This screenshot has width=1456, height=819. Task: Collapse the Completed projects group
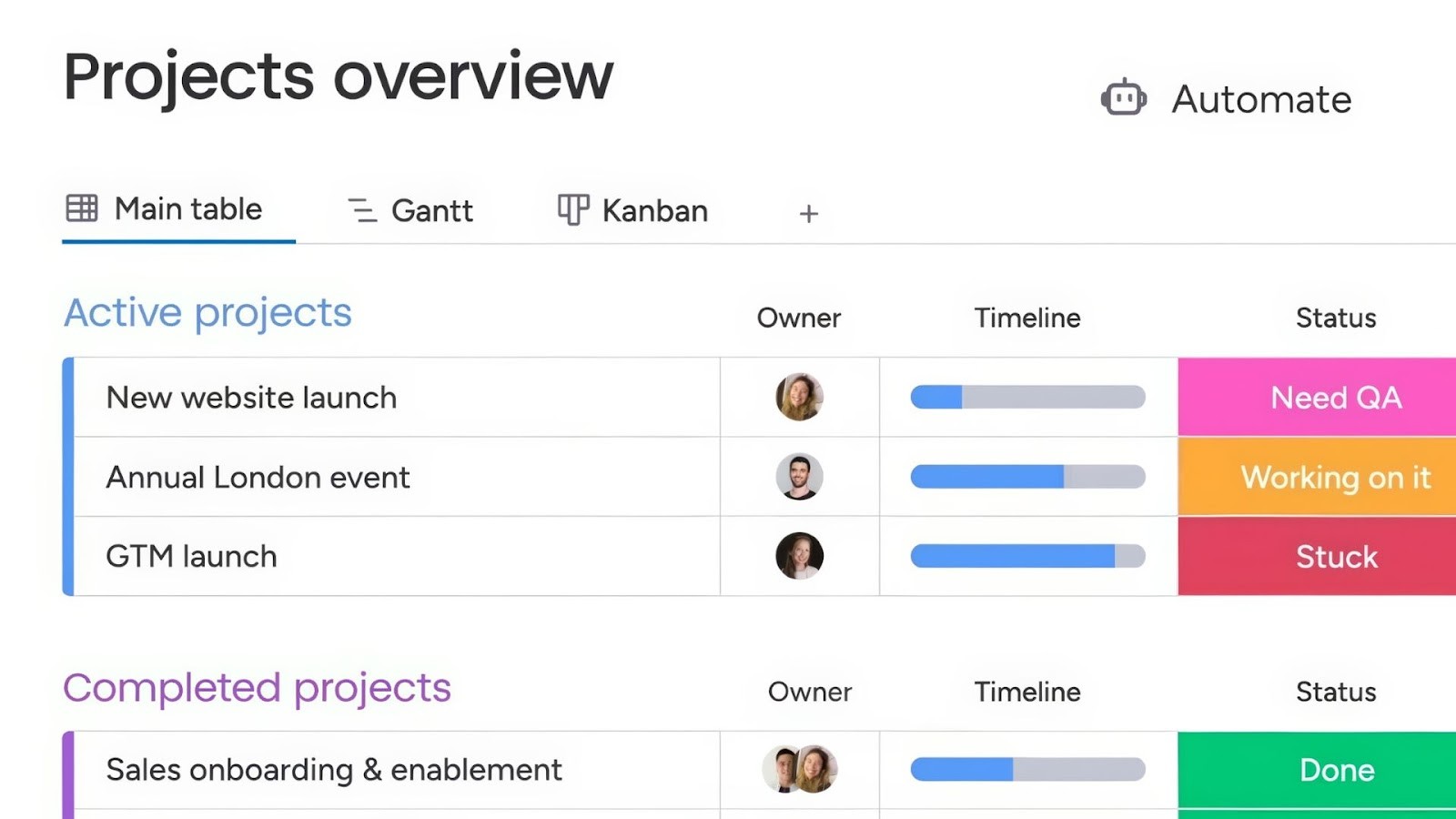tap(256, 689)
